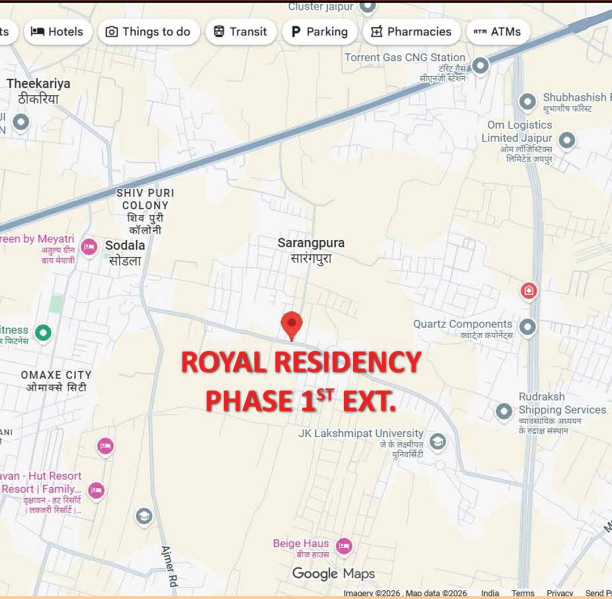Image resolution: width=612 pixels, height=599 pixels.
Task: Select the JK Lakshmipat University map marker
Action: (437, 441)
